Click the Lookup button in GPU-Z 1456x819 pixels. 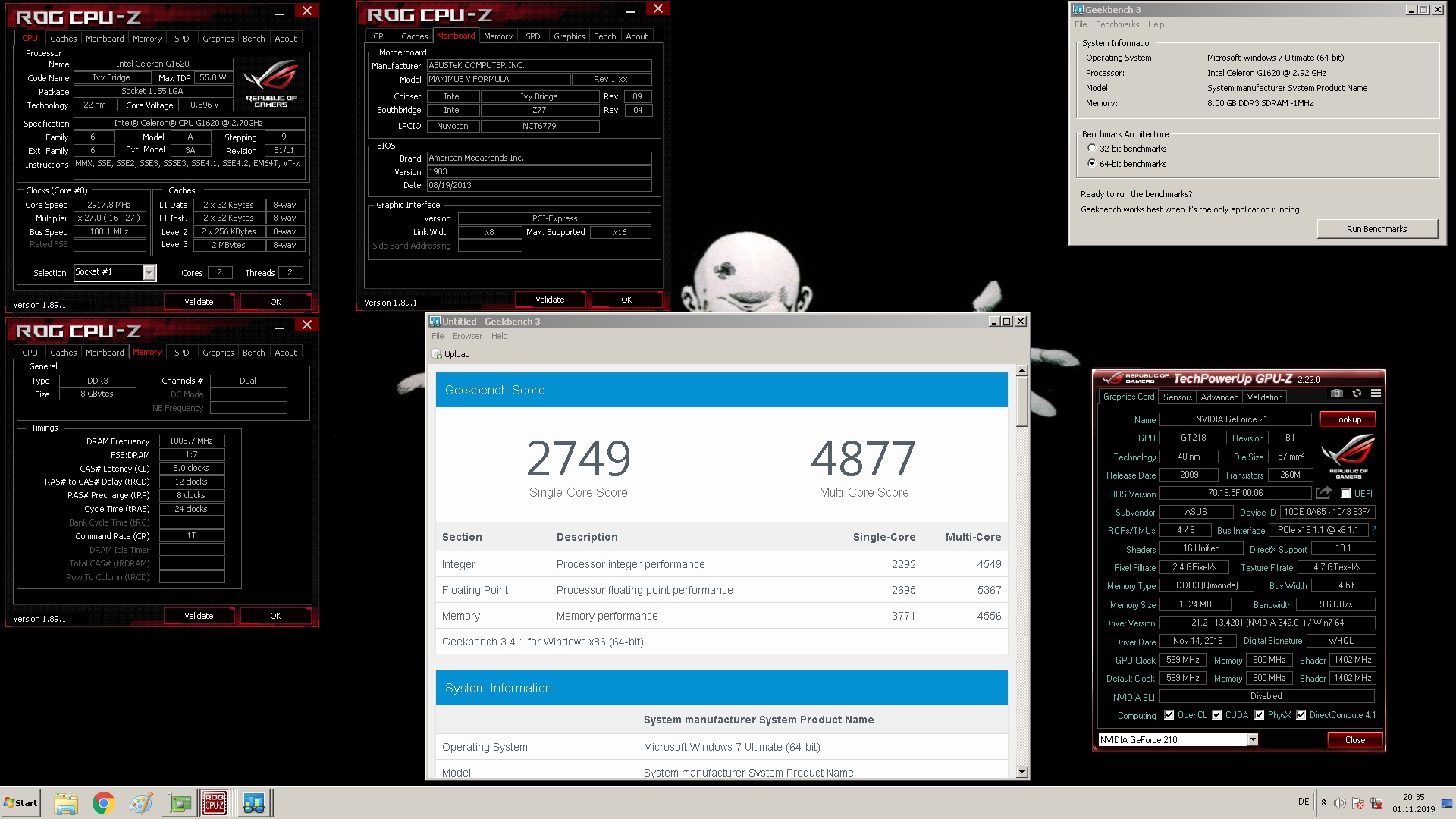coord(1347,419)
